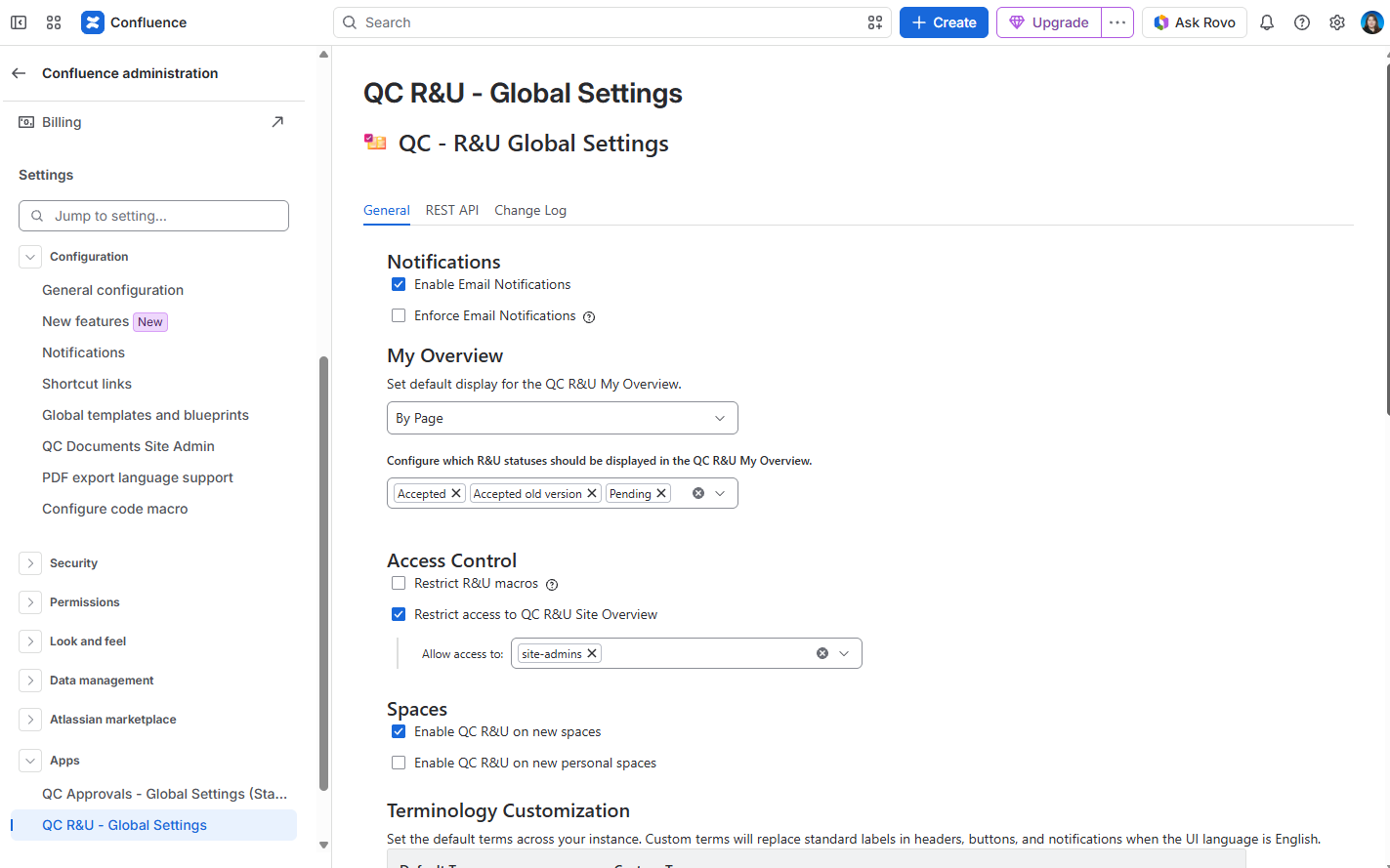Remove the Pending status tag
The height and width of the screenshot is (868, 1390).
coord(661,494)
